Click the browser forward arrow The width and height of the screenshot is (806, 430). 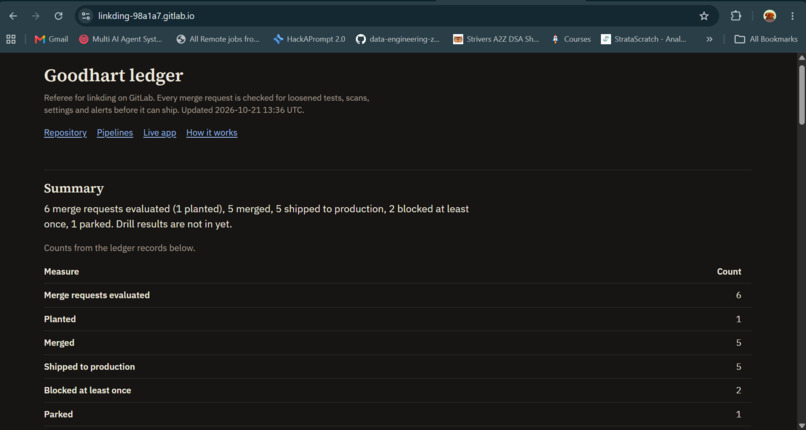pyautogui.click(x=35, y=16)
